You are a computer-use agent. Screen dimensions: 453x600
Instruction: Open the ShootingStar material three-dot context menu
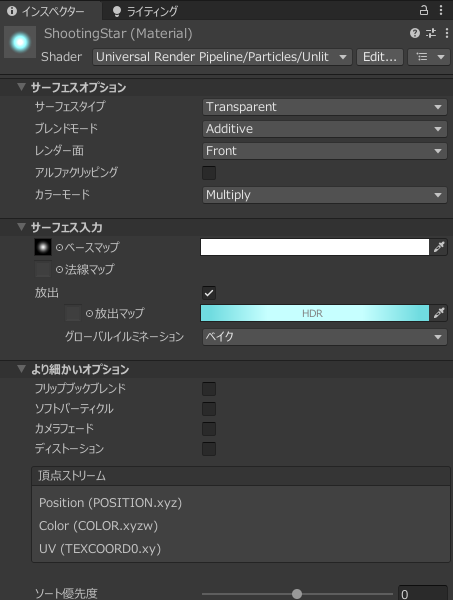click(446, 33)
